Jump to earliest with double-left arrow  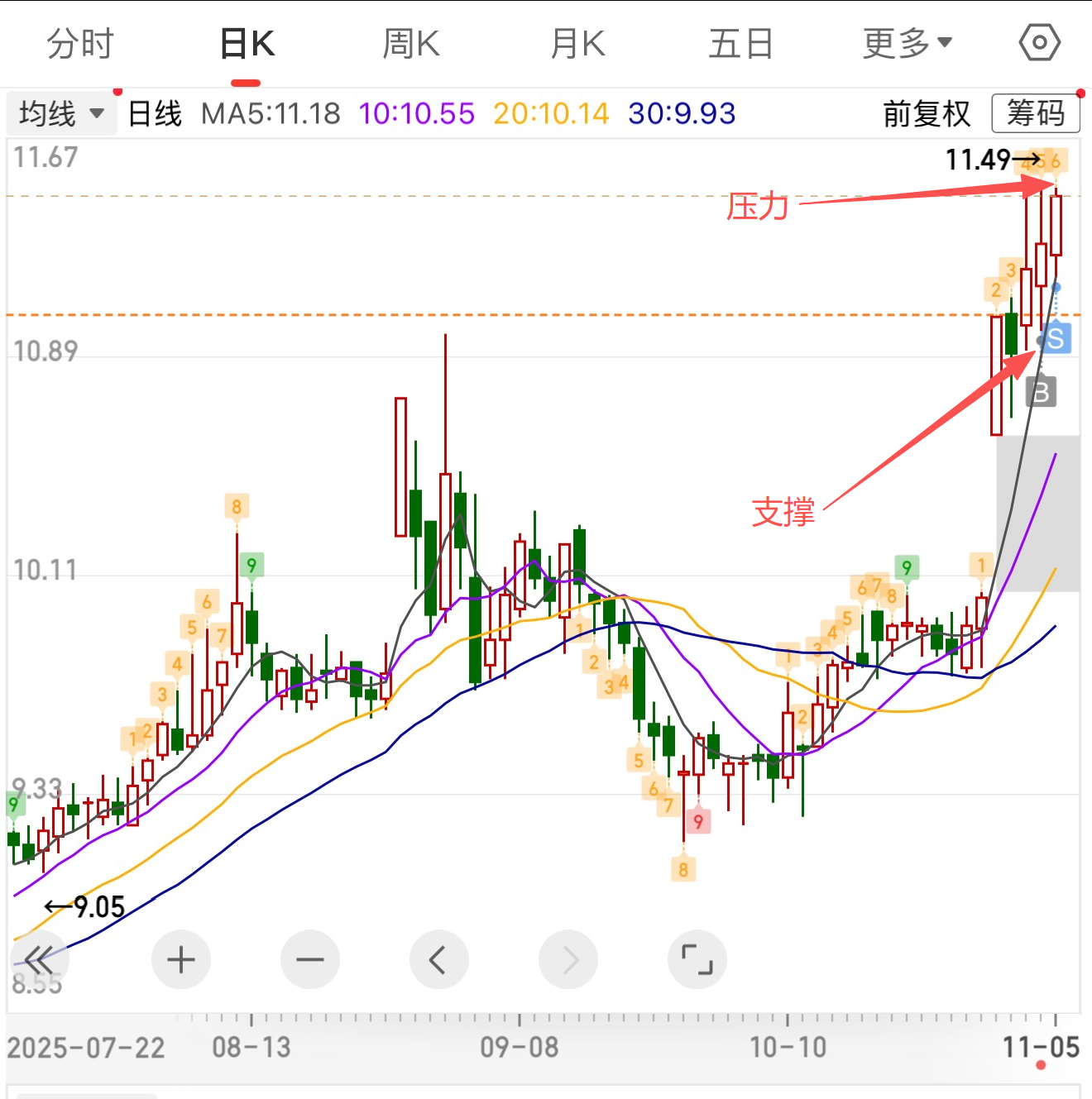click(x=39, y=960)
